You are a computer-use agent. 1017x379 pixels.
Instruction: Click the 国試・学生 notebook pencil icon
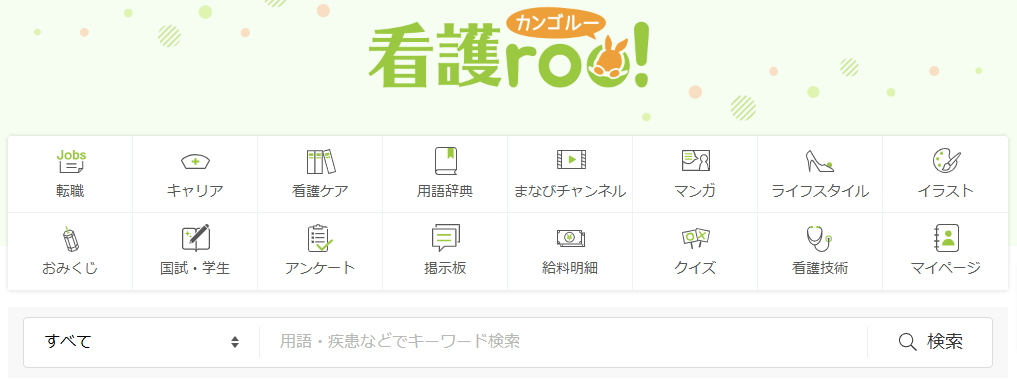pyautogui.click(x=195, y=238)
